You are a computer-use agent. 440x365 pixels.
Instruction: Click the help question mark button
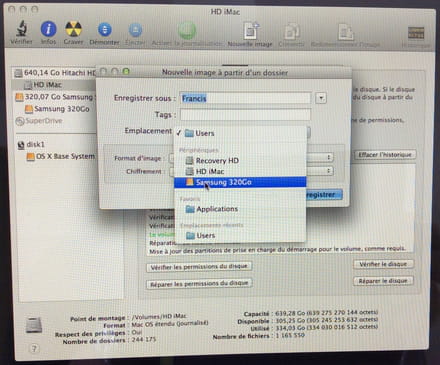(x=34, y=349)
